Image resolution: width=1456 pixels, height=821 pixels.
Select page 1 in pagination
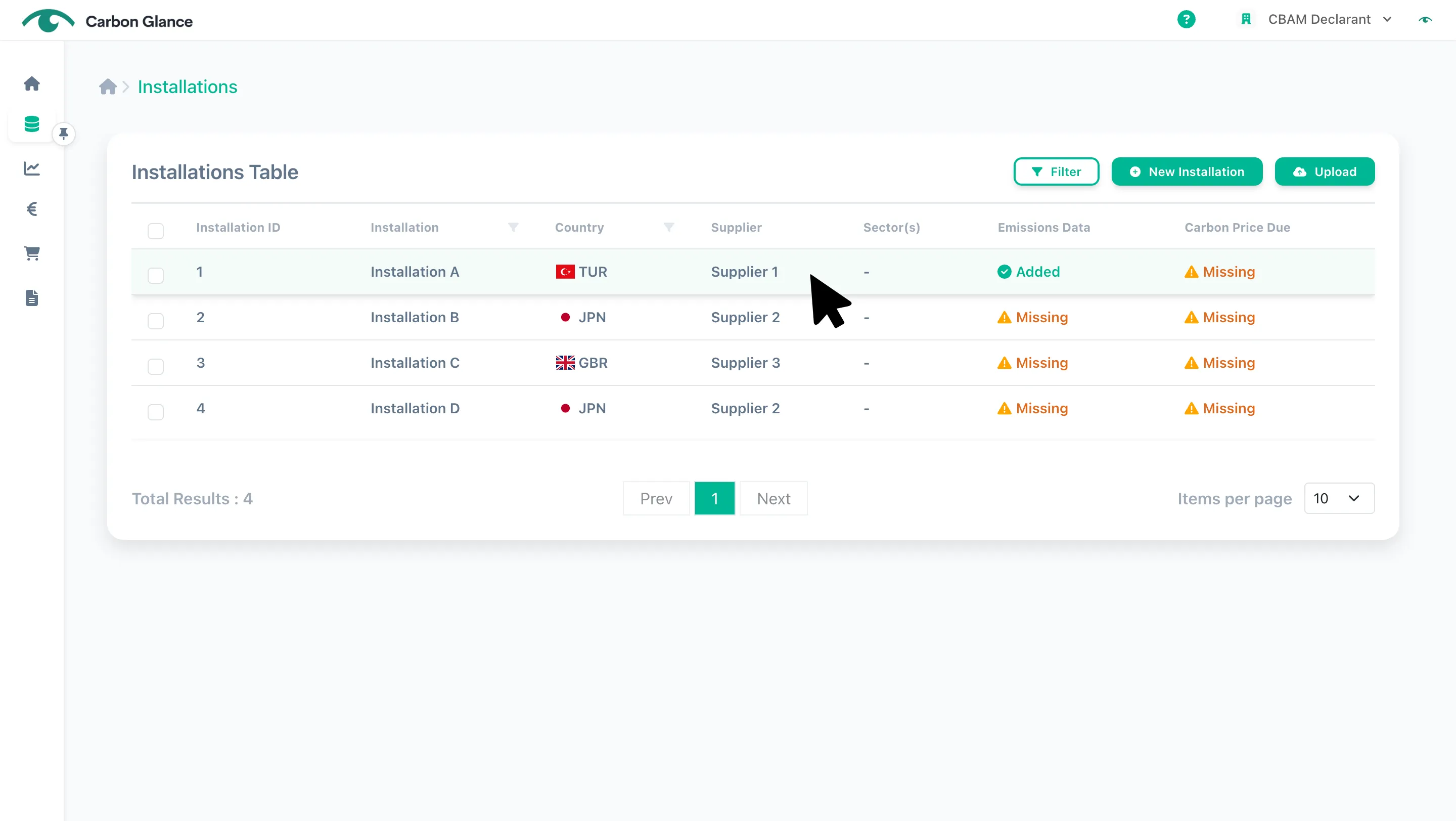tap(714, 499)
